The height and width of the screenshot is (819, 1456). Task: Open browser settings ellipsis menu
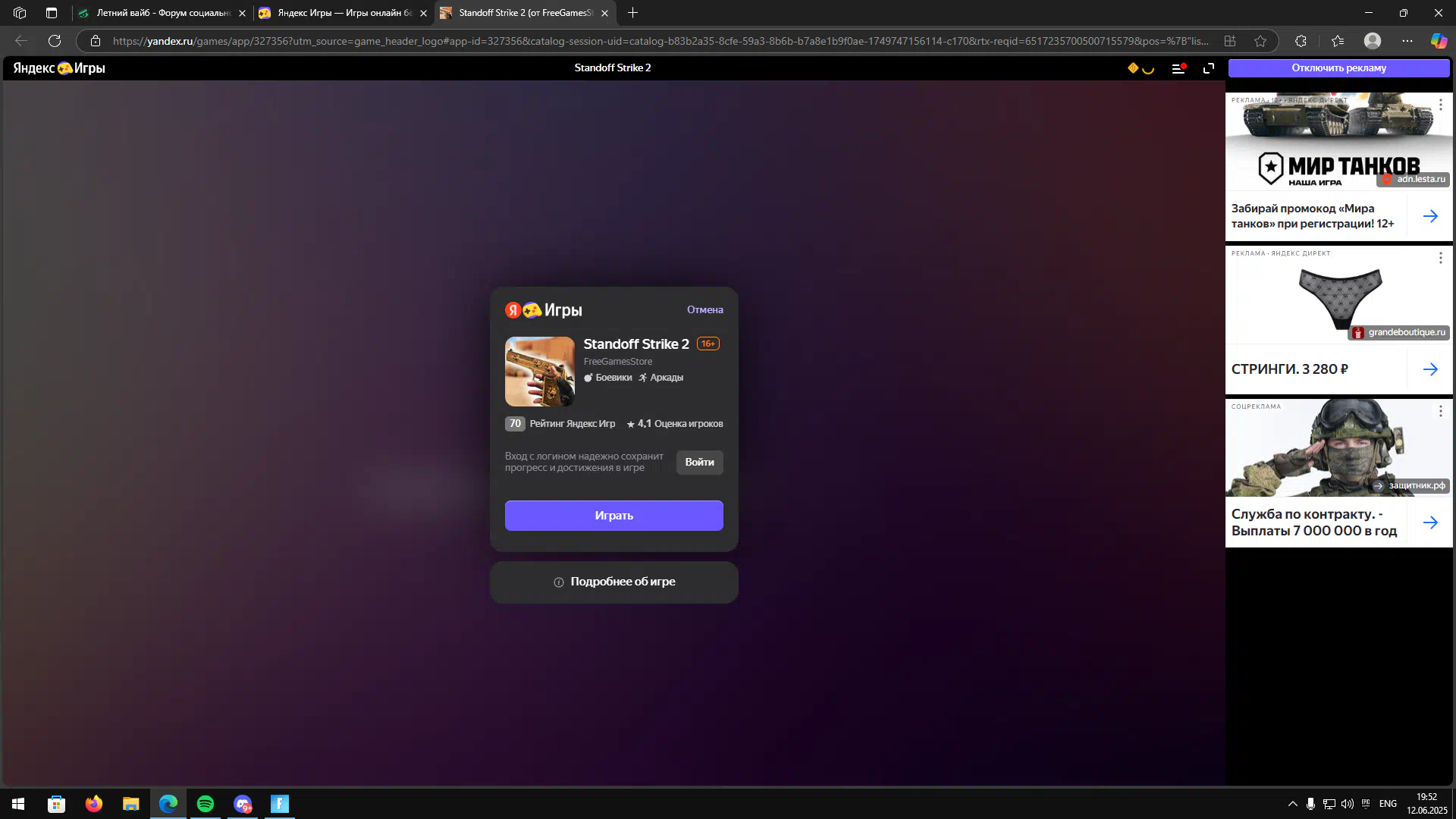click(1407, 41)
